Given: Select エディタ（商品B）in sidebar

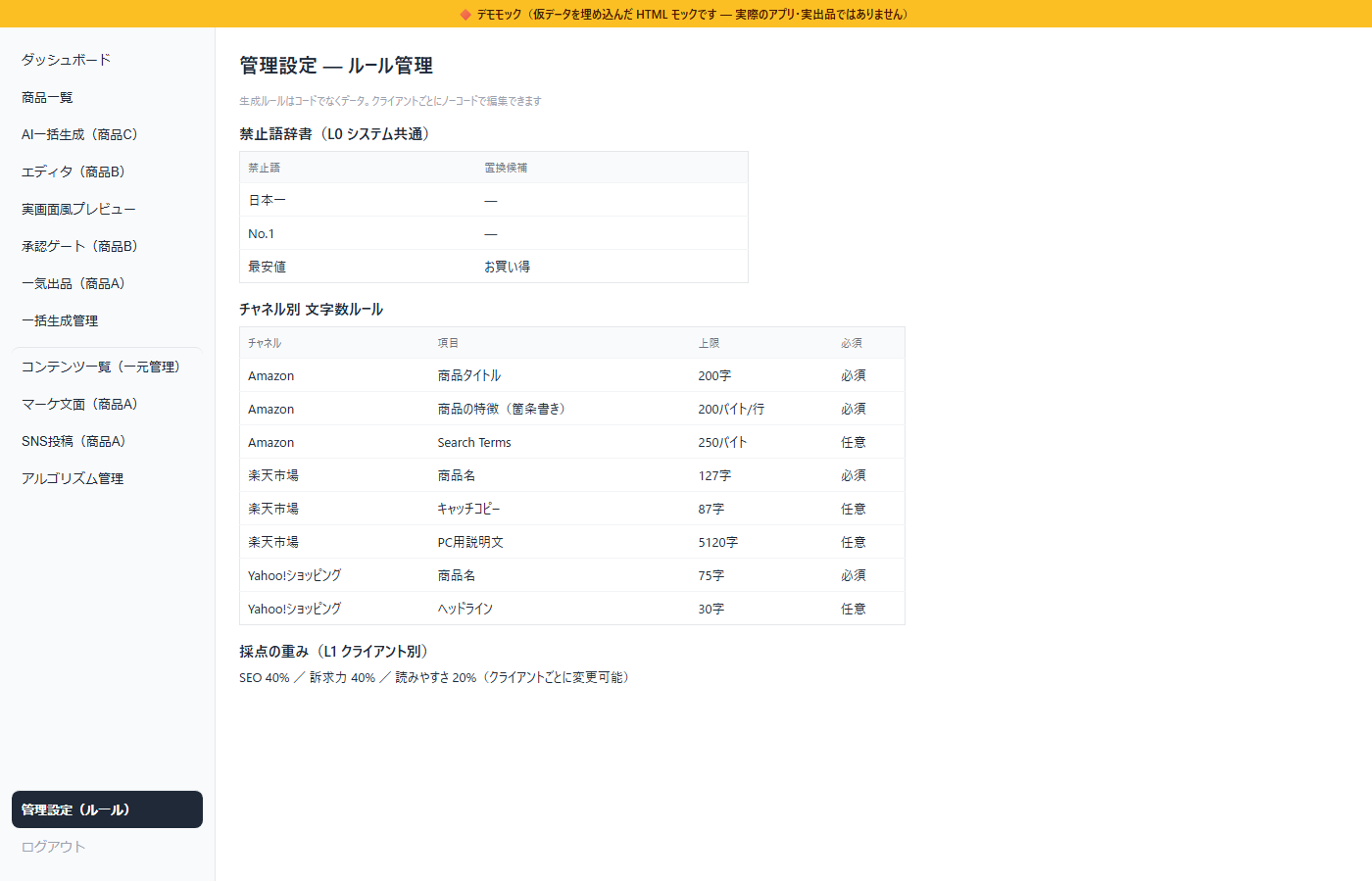Looking at the screenshot, I should tap(107, 171).
